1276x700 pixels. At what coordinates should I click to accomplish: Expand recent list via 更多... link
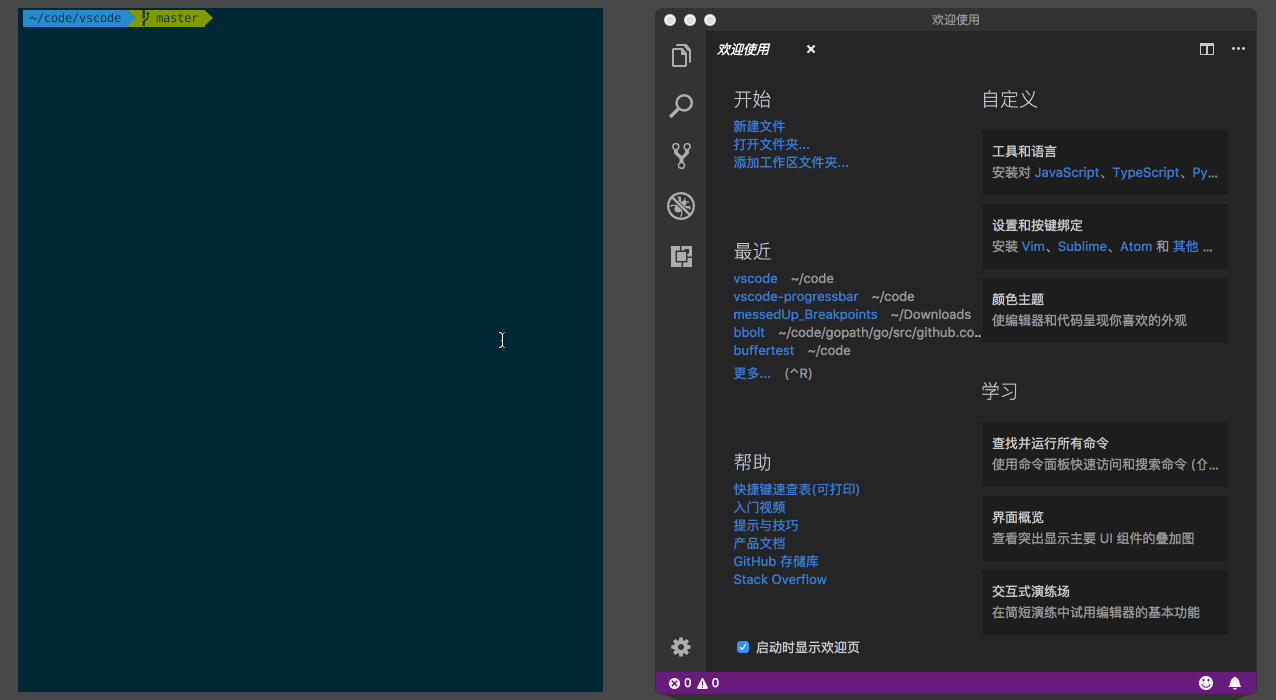point(752,373)
